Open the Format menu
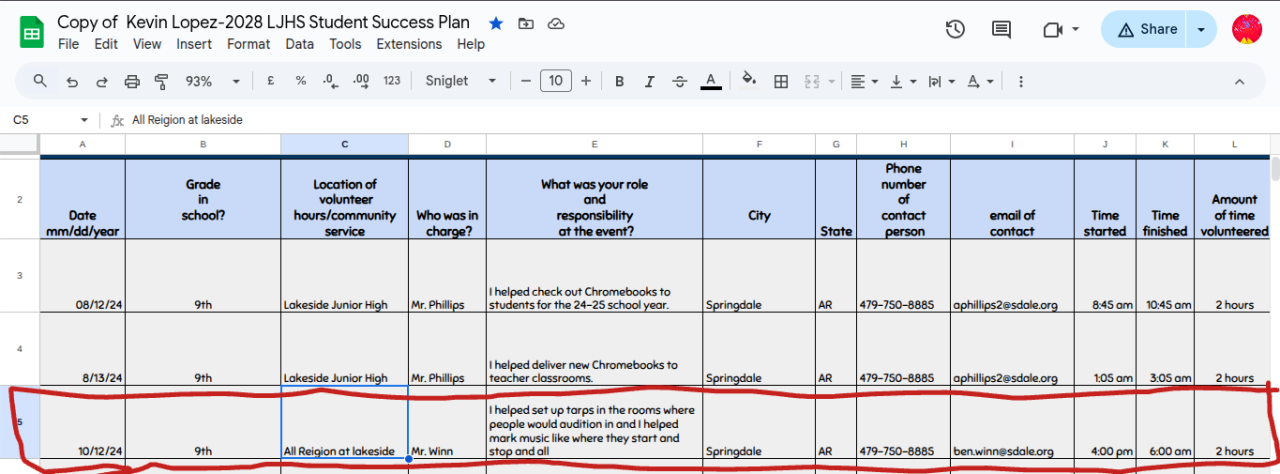The image size is (1280, 474). pos(248,44)
